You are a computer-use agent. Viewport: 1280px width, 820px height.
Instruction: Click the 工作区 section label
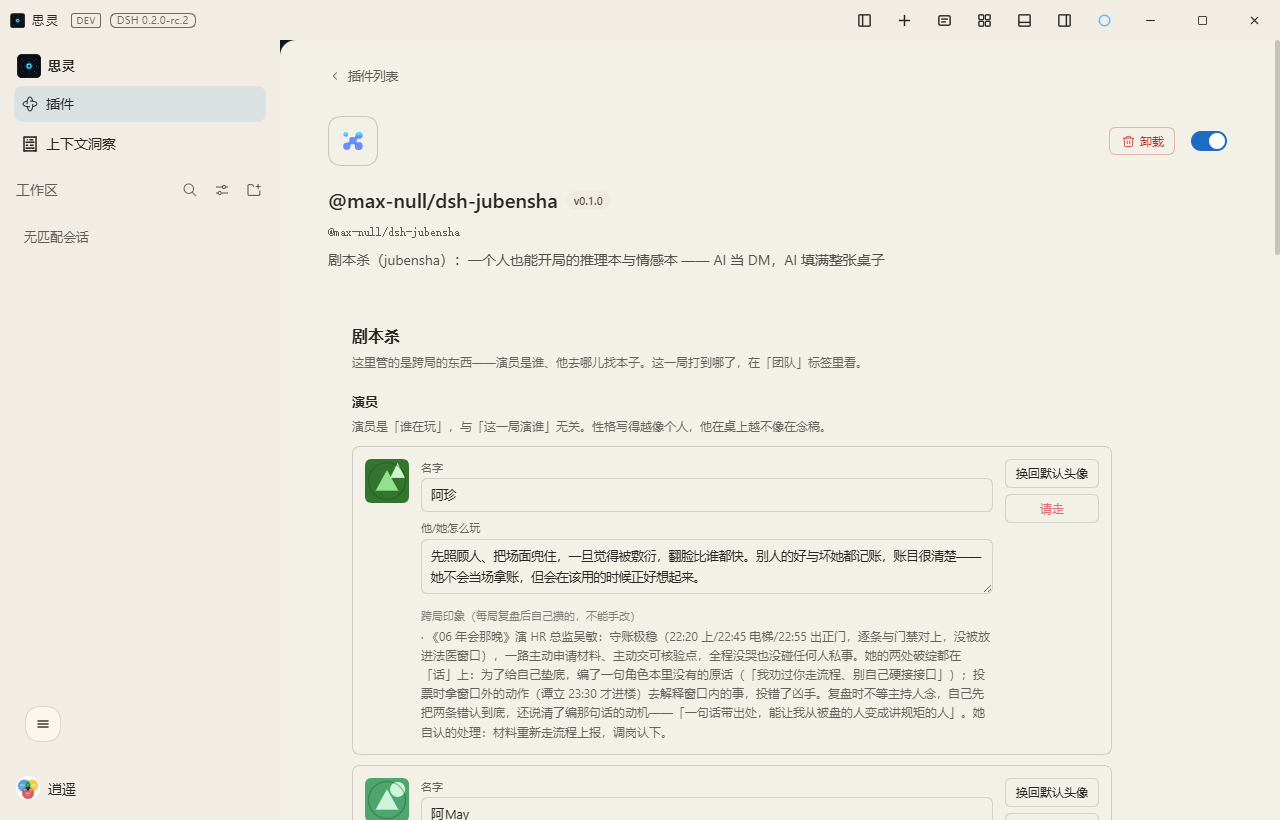37,190
